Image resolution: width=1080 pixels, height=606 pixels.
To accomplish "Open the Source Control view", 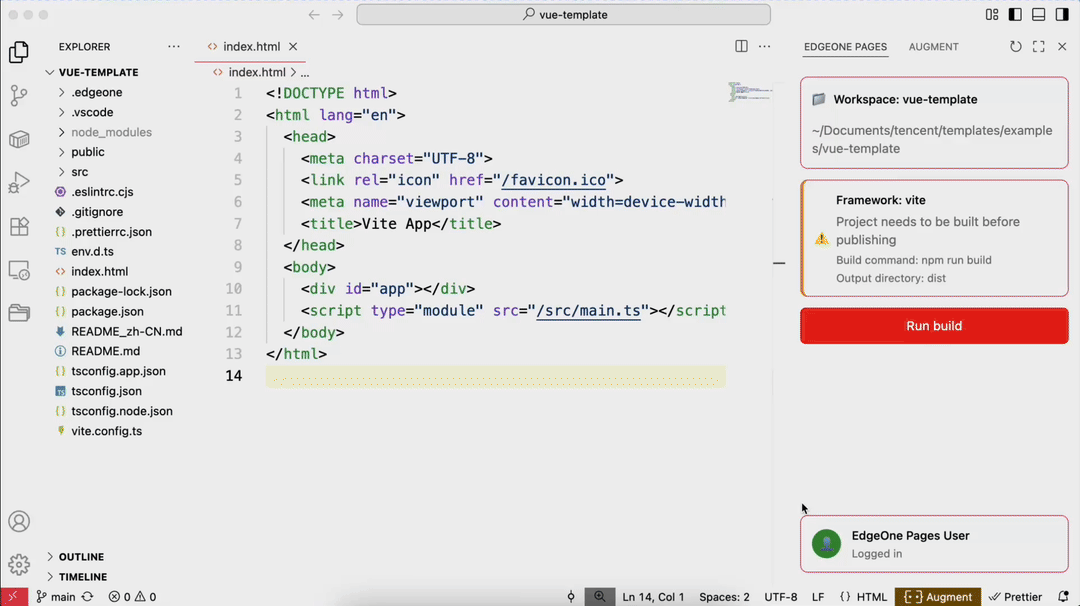I will [19, 96].
